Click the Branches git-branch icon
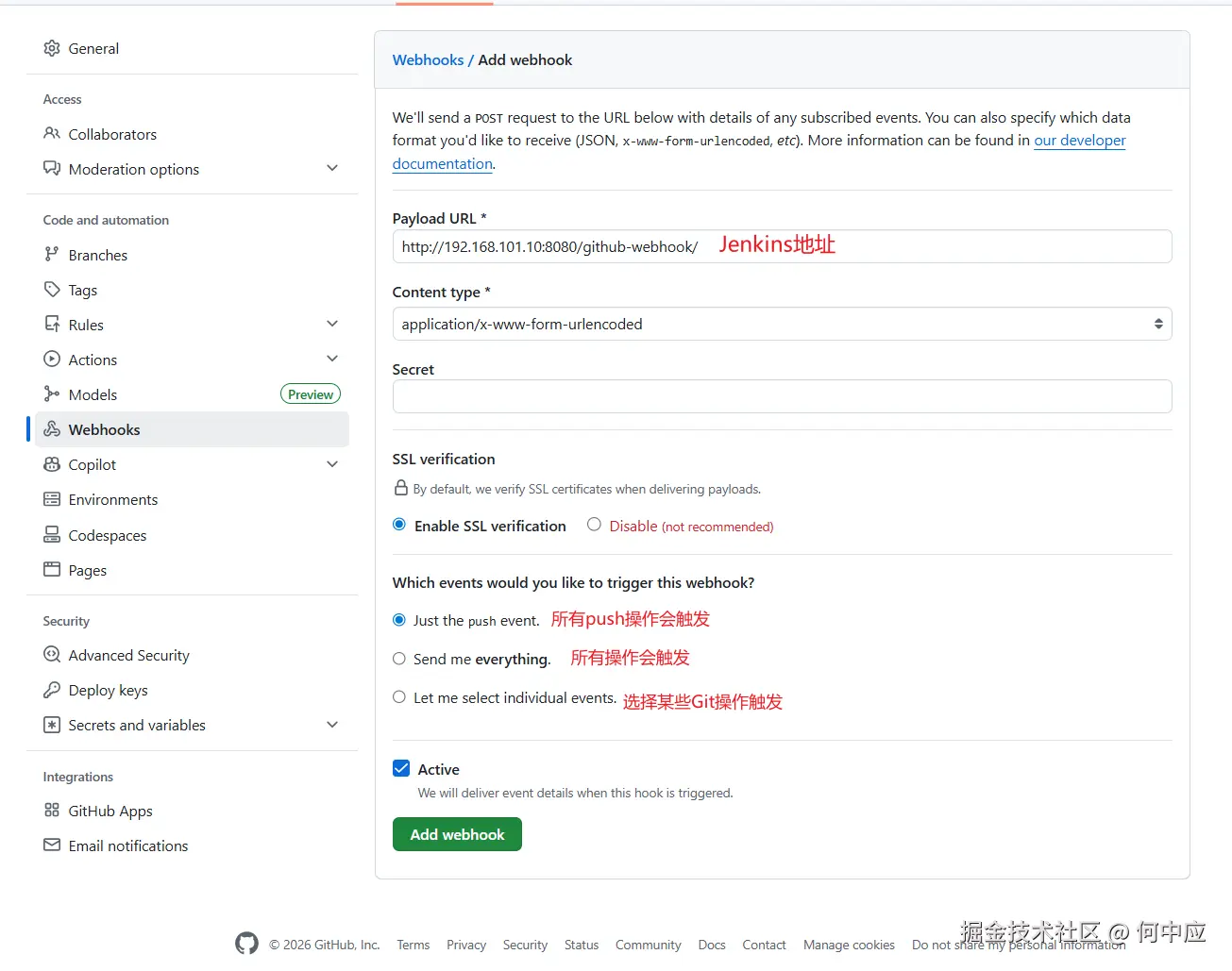 tap(52, 255)
